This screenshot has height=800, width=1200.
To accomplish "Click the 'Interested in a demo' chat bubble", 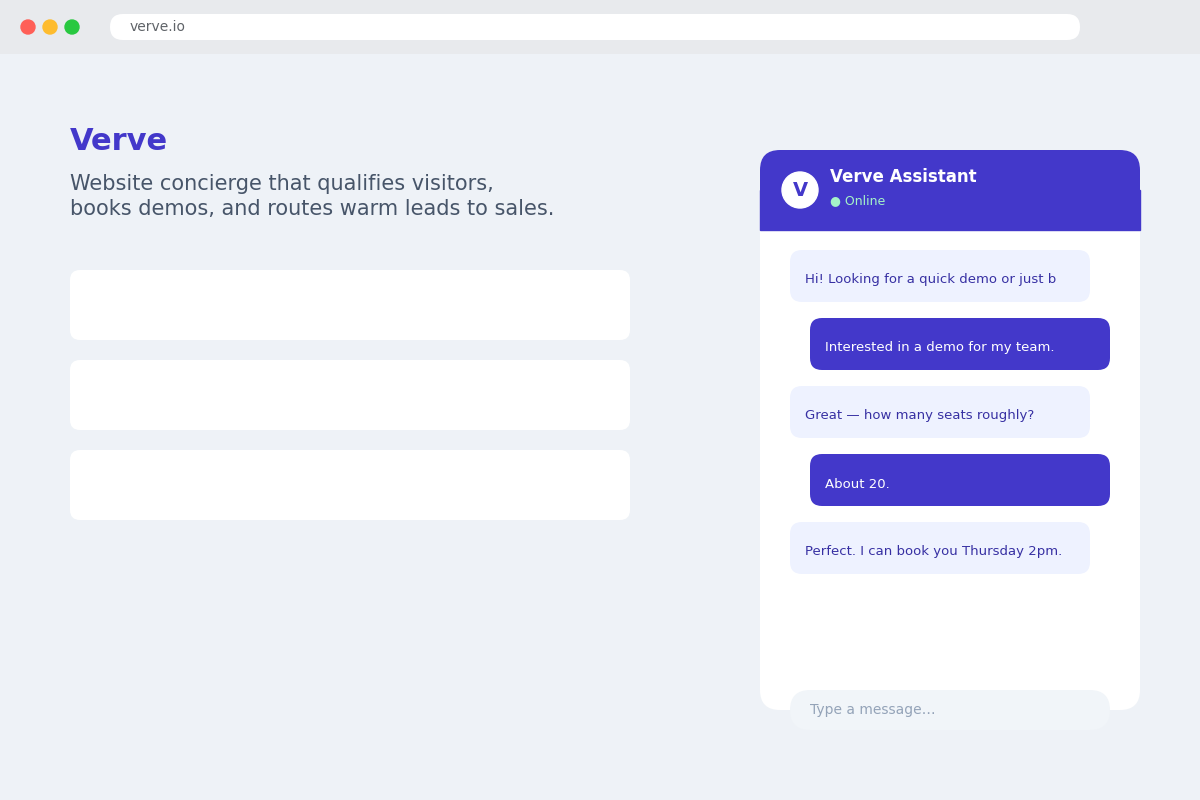I will coord(960,344).
